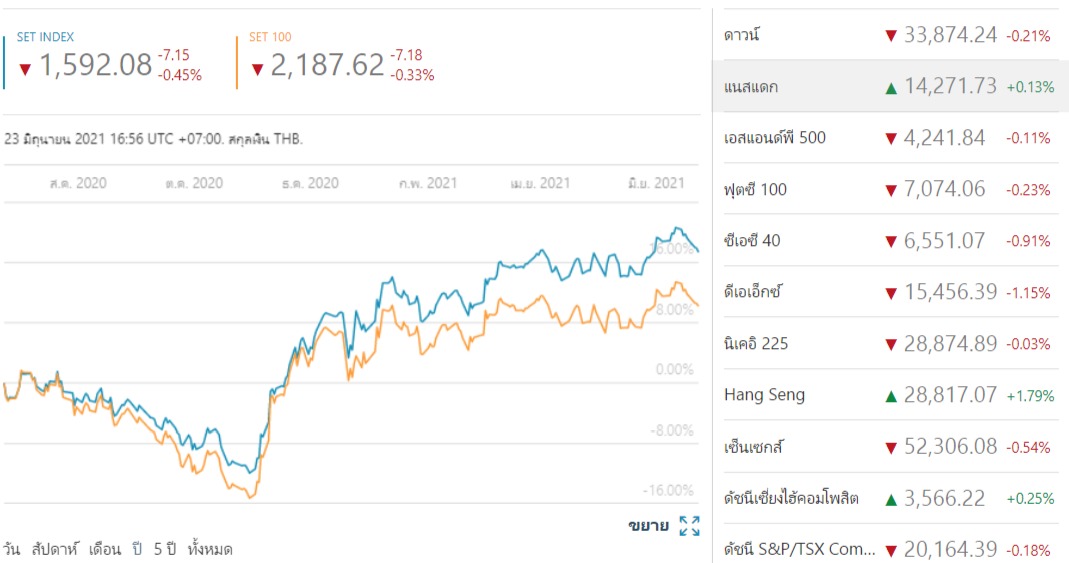Click the green up arrow in แนสแดก row
Viewport: 1069px width, 563px height.
pos(890,88)
